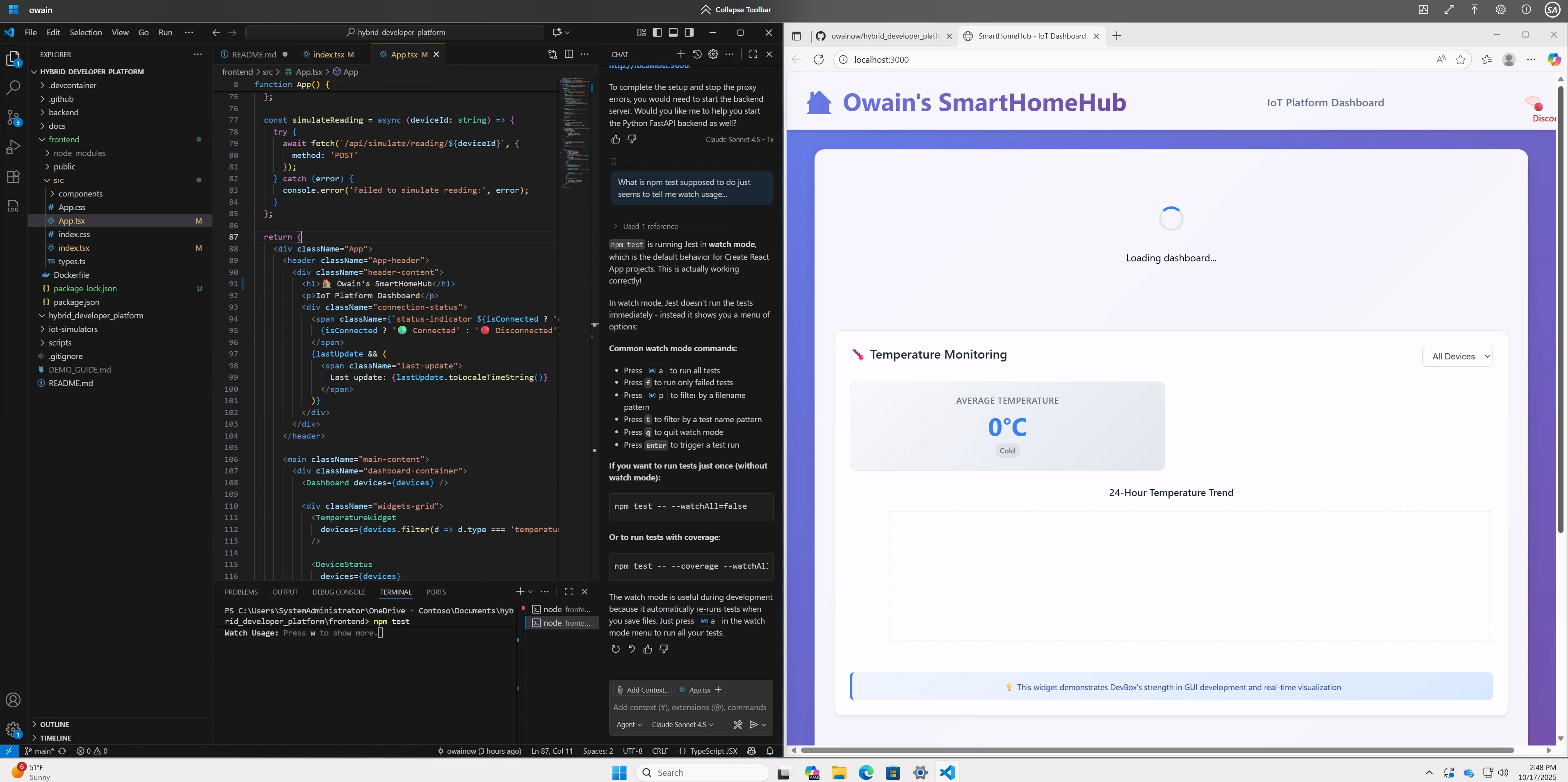Open notifications from the status bar bell
1568x782 pixels.
click(x=769, y=751)
